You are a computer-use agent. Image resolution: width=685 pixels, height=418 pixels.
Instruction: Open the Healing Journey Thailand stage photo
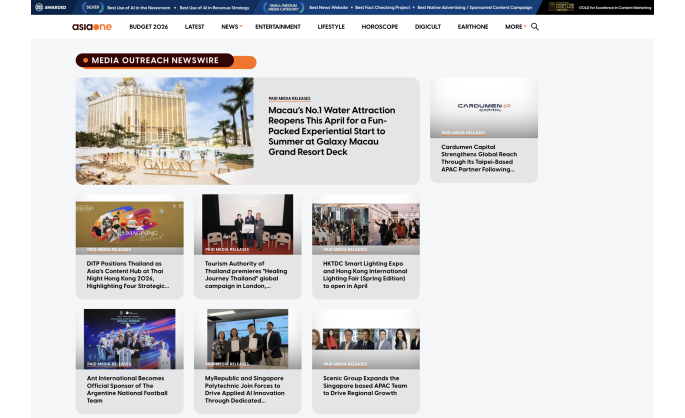248,225
